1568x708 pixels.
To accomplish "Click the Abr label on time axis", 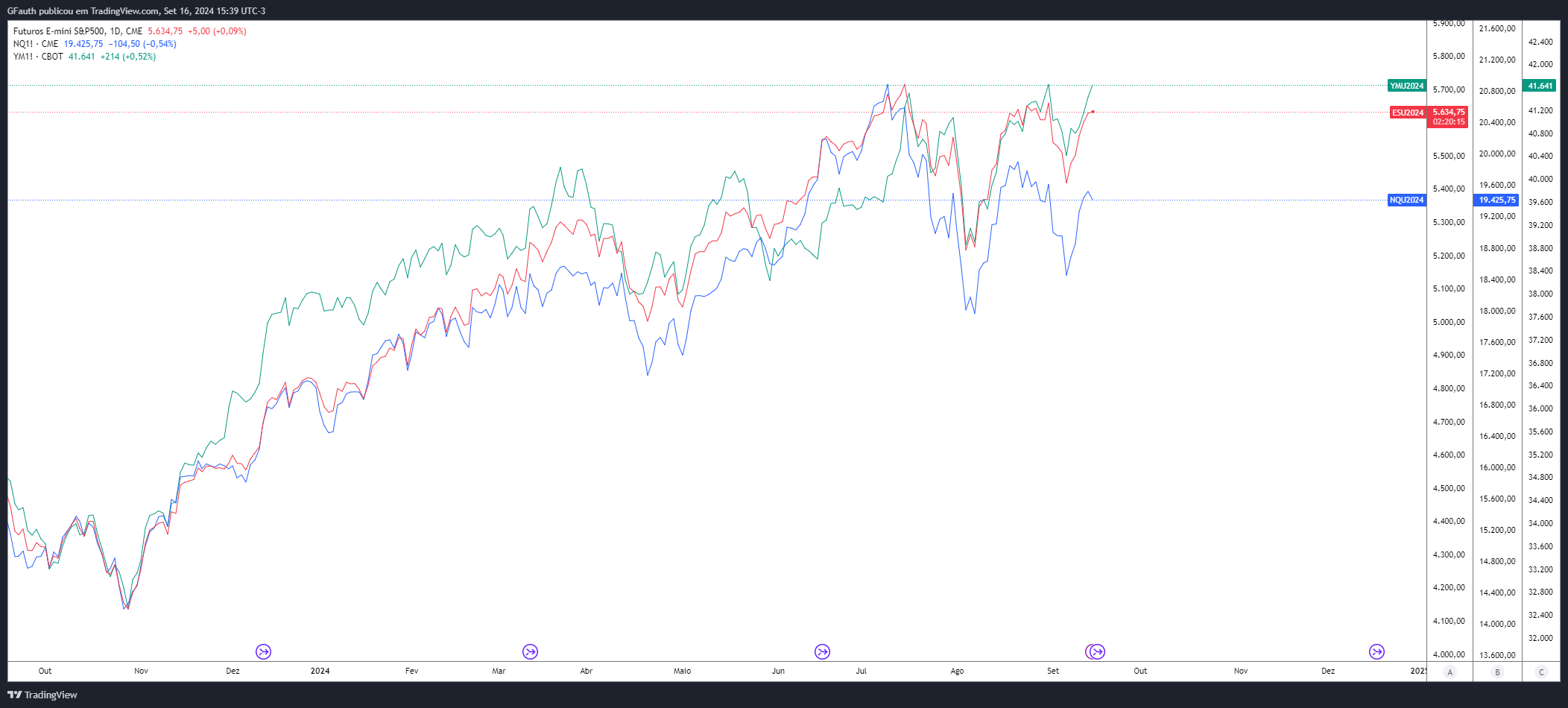I will [x=587, y=671].
